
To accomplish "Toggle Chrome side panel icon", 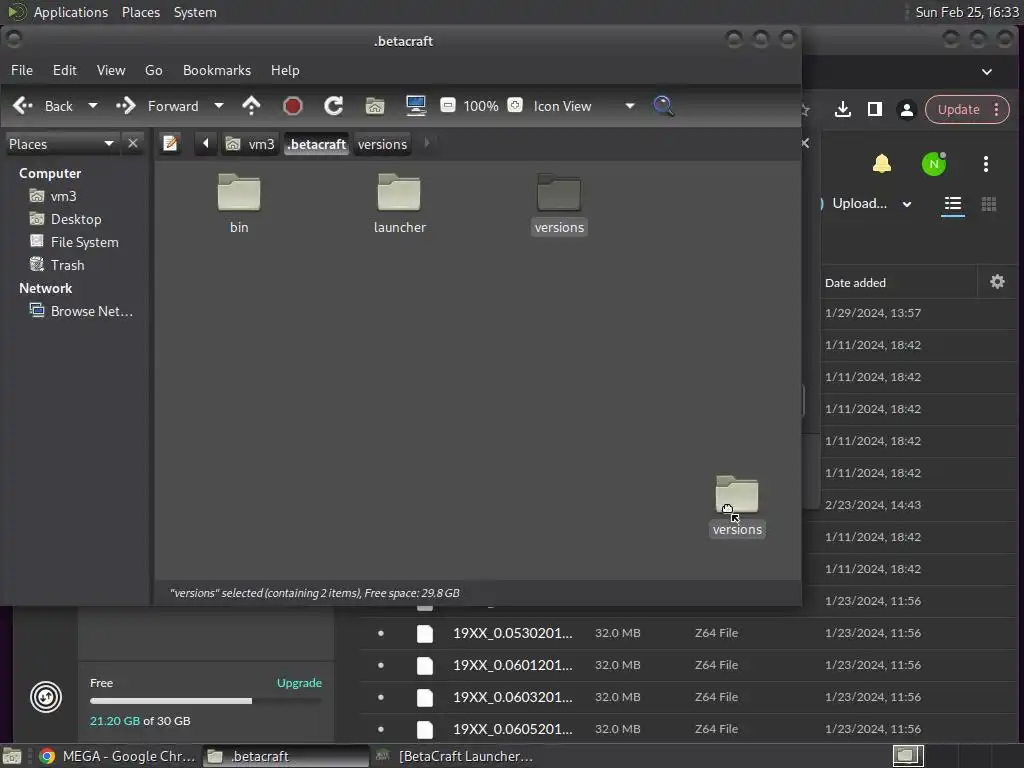I will point(875,109).
